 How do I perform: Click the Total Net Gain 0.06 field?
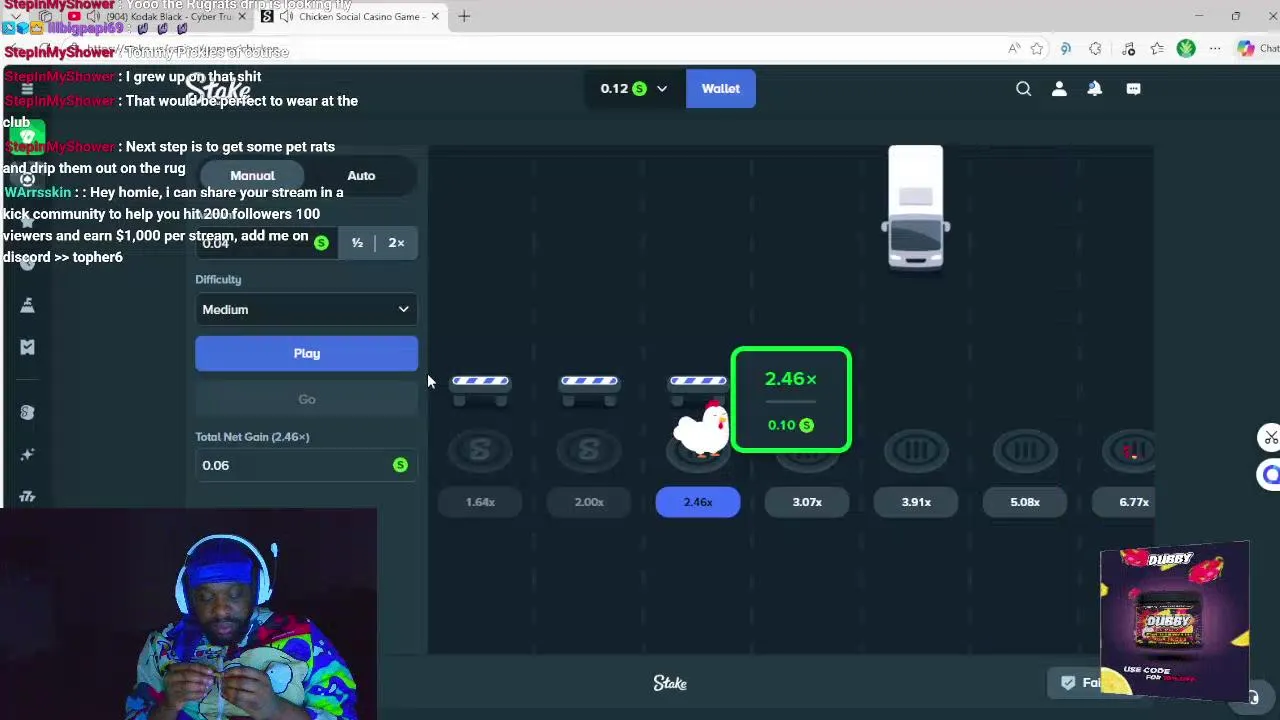306,465
